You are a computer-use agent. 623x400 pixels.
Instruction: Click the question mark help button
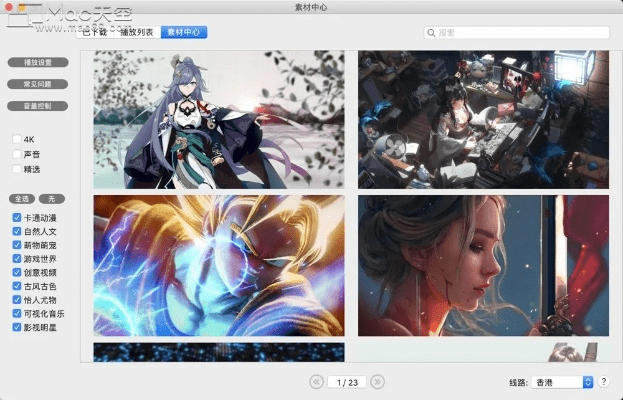pyautogui.click(x=604, y=382)
